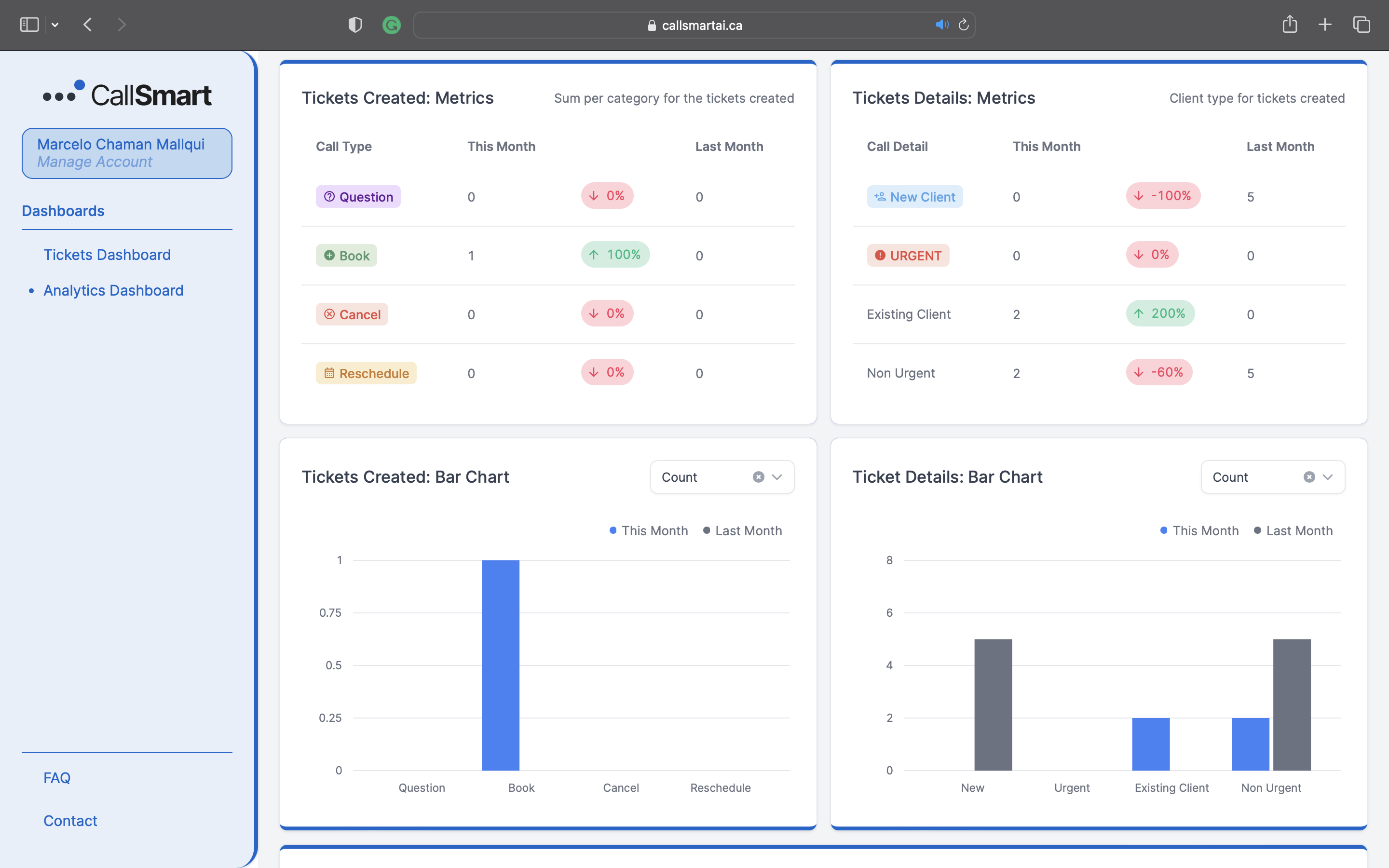Clear Count selection in Tickets Created dropdown

758,477
